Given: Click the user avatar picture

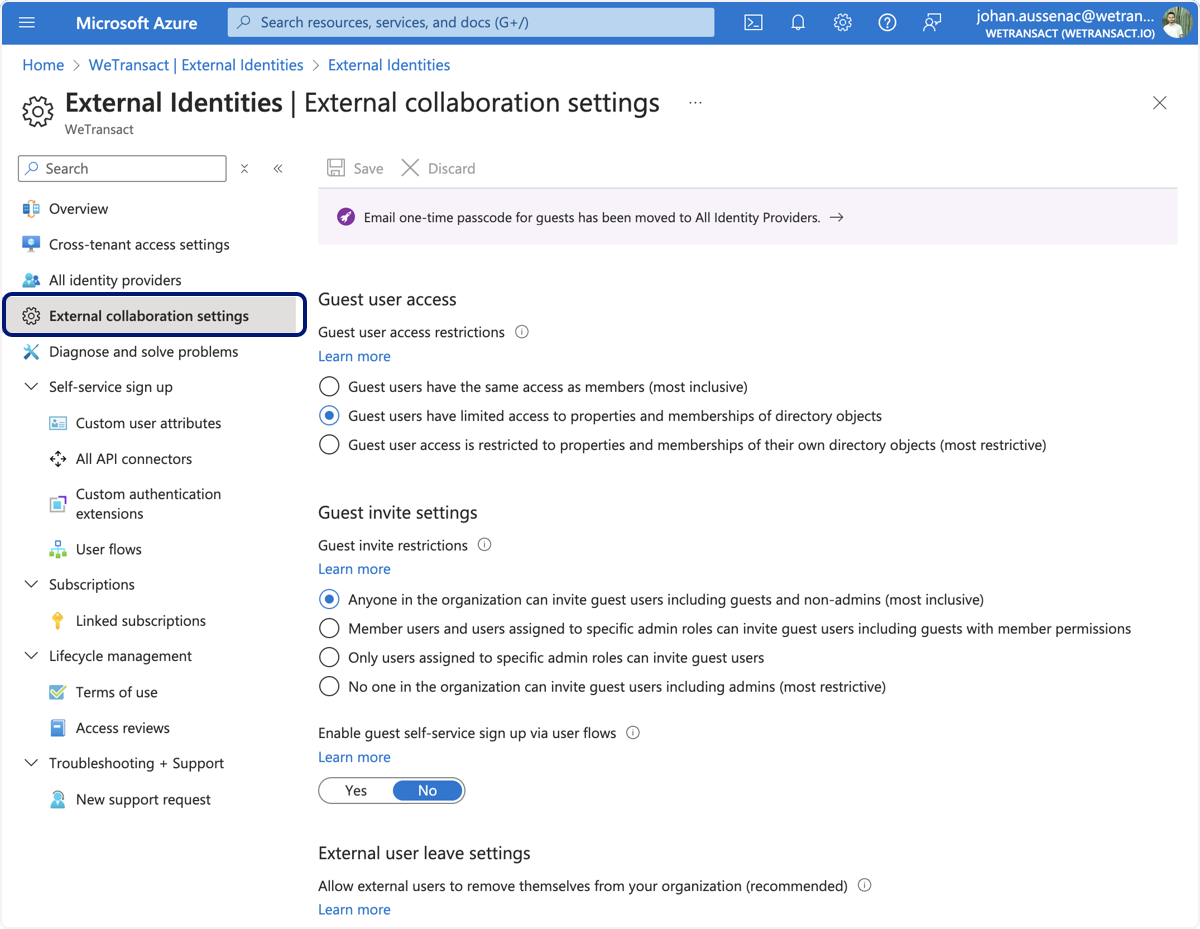Looking at the screenshot, I should [1177, 22].
